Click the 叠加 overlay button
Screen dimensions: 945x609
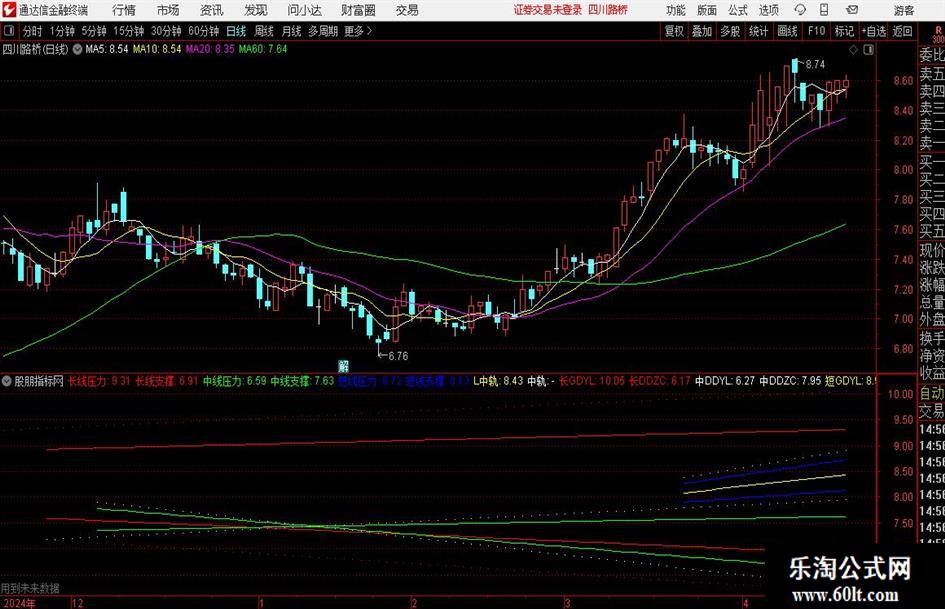[702, 31]
